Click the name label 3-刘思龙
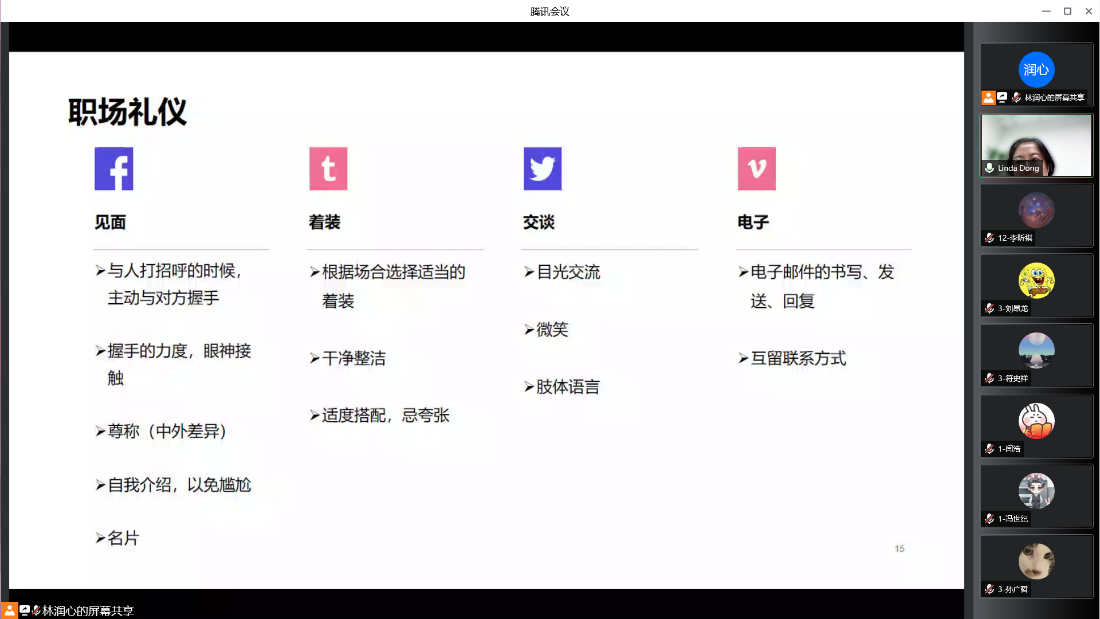The width and height of the screenshot is (1100, 619). click(x=1013, y=308)
